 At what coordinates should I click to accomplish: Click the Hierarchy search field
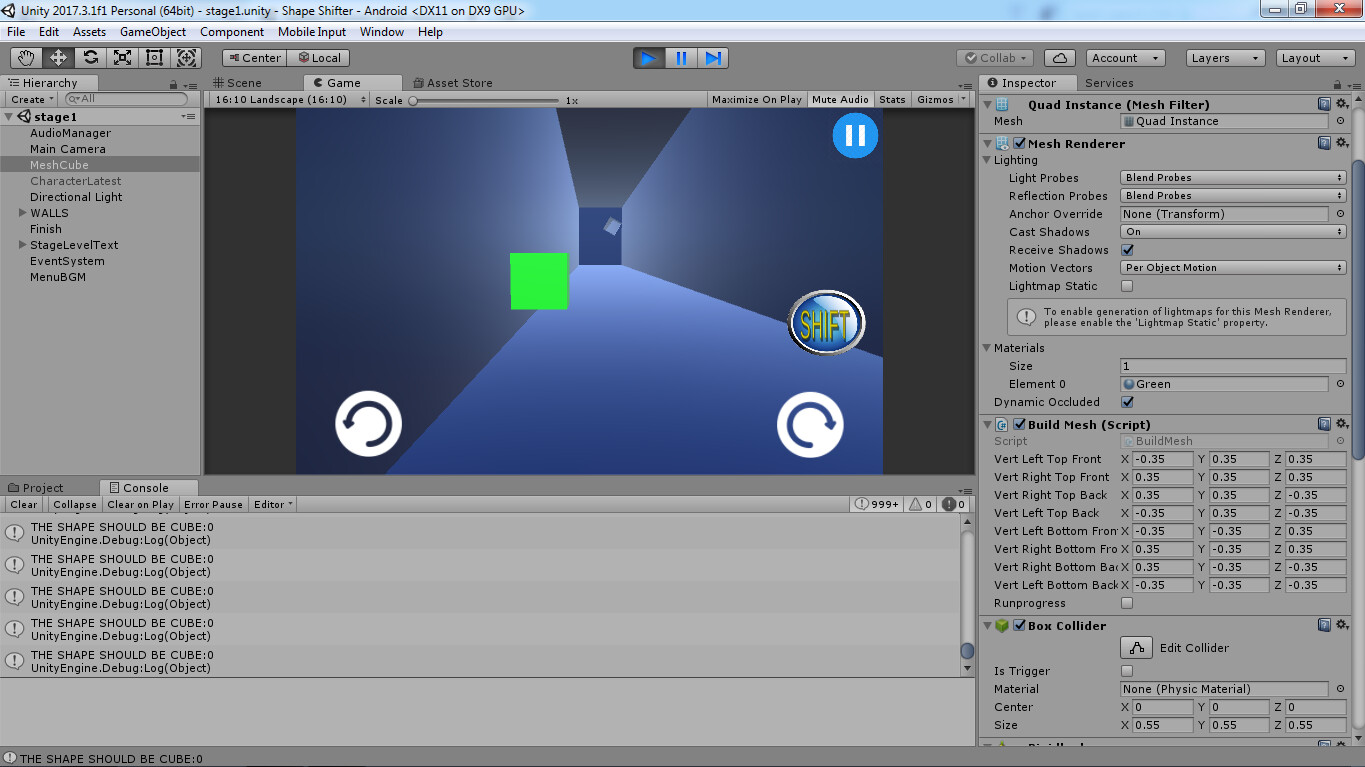click(125, 98)
